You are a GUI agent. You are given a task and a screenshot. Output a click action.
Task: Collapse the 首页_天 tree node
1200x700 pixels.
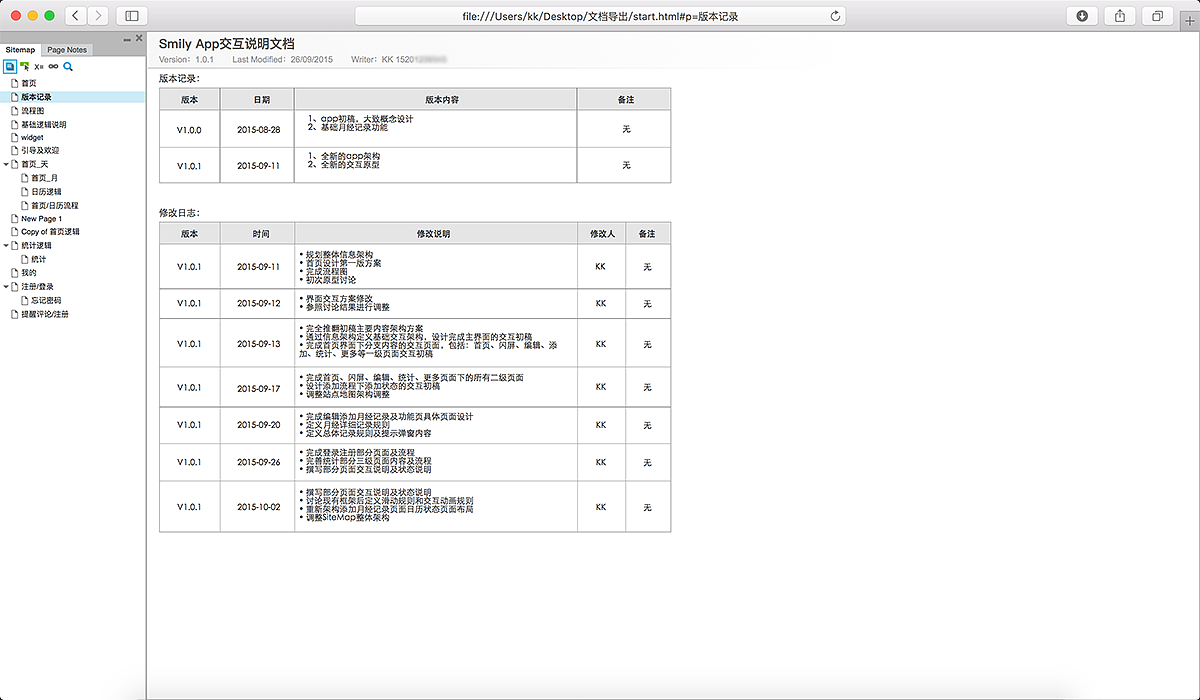[x=5, y=164]
